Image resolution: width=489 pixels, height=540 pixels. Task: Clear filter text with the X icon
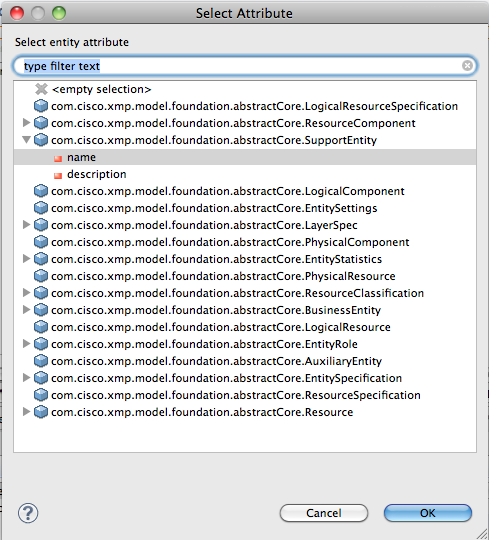(467, 65)
